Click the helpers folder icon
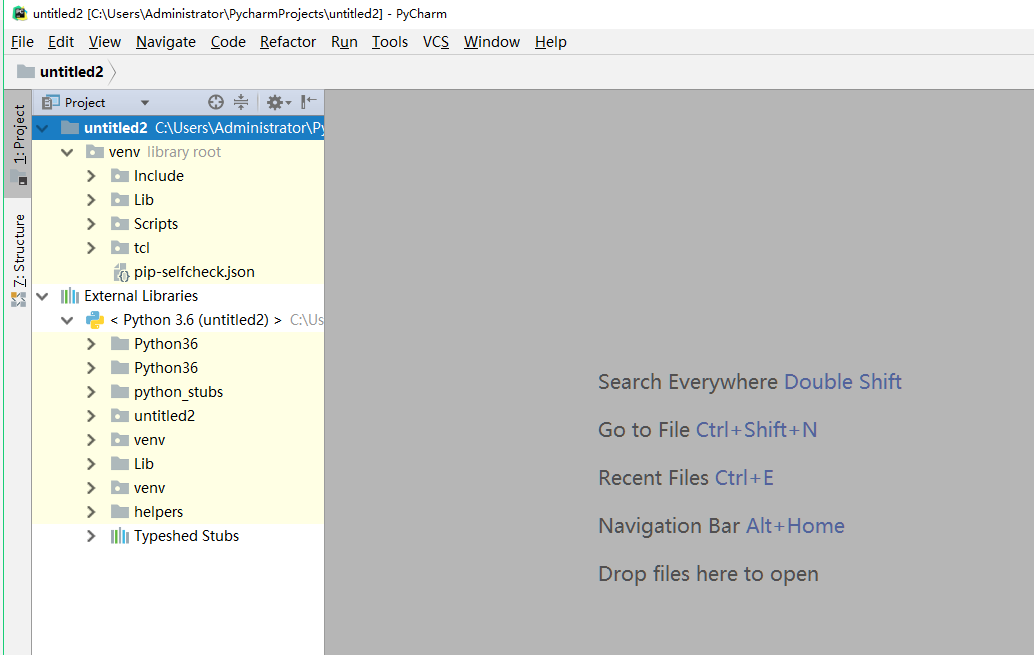 [120, 512]
